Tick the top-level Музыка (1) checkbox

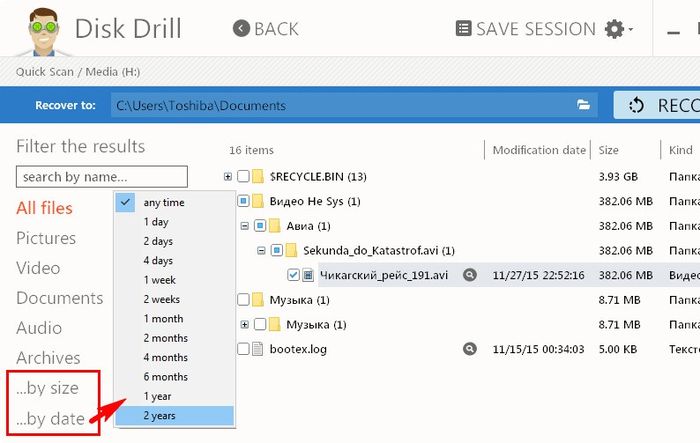click(x=243, y=299)
